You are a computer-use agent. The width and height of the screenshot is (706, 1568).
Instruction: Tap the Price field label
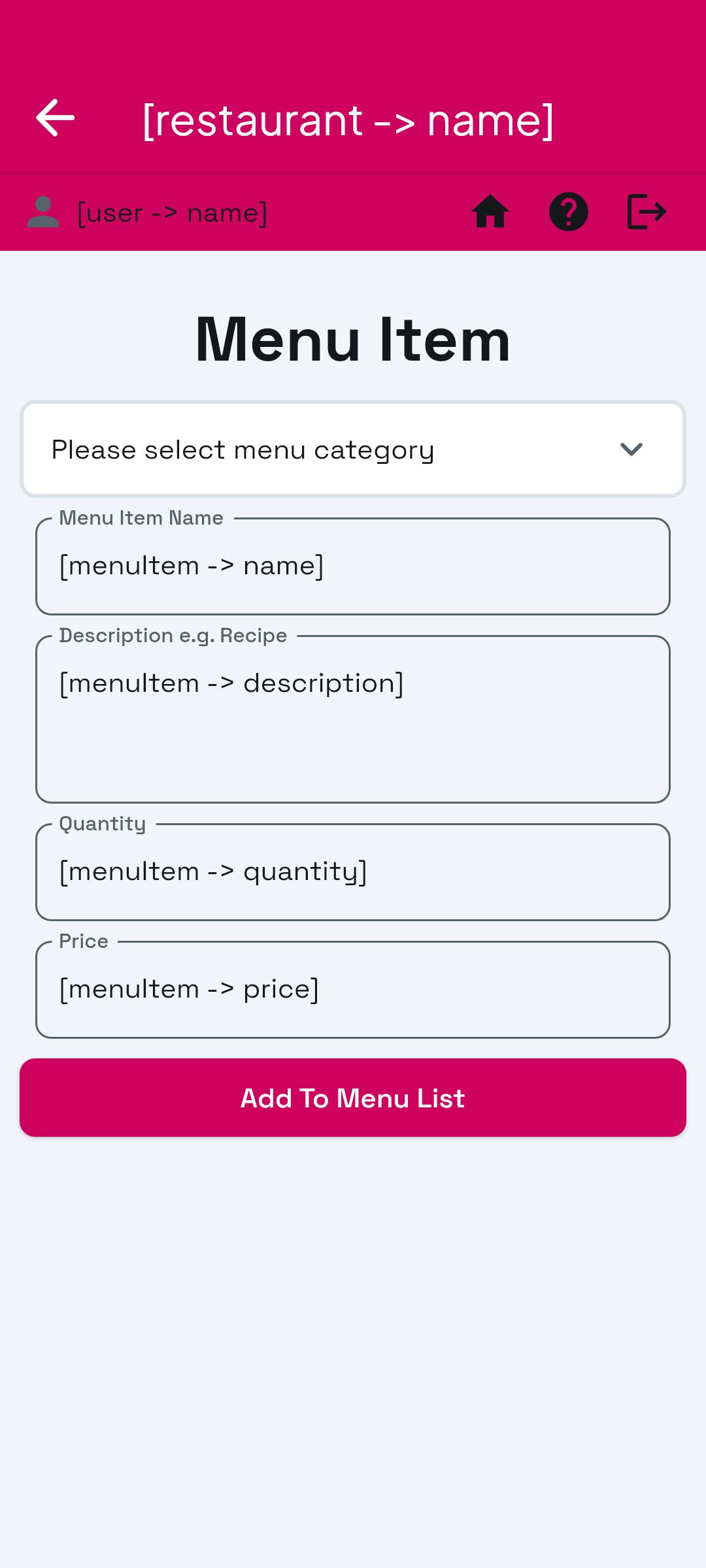coord(84,941)
